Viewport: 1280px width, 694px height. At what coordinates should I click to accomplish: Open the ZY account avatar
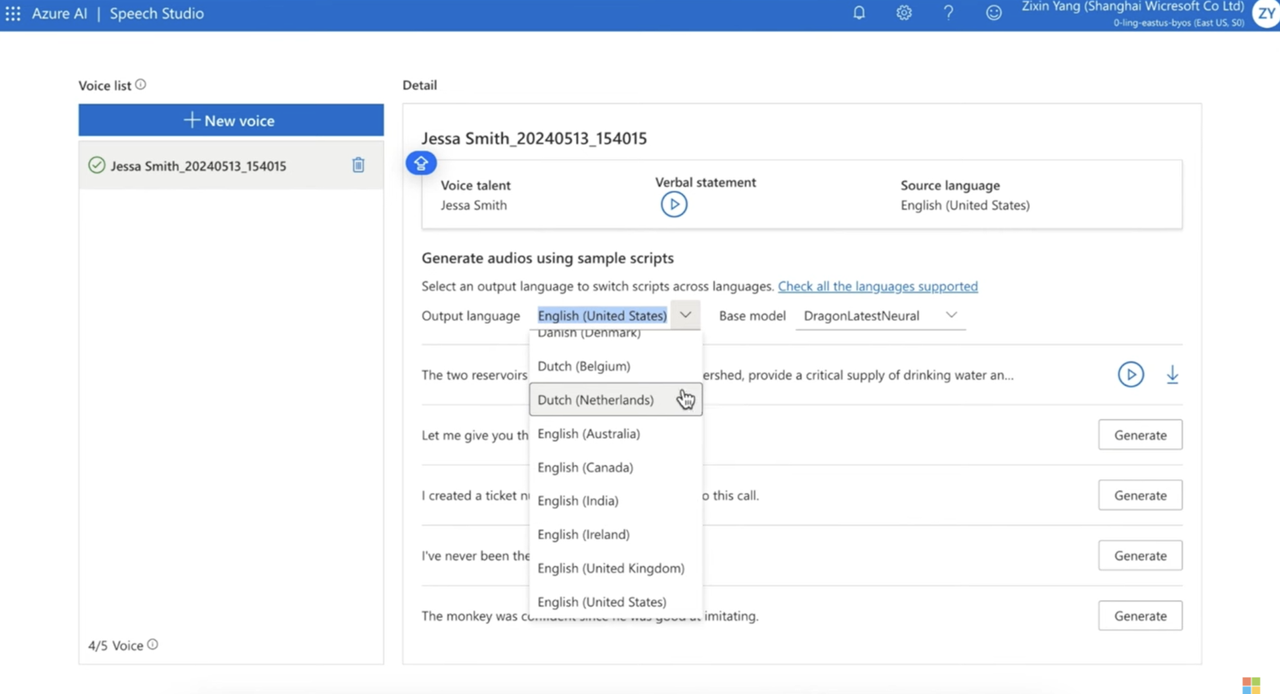pyautogui.click(x=1266, y=14)
